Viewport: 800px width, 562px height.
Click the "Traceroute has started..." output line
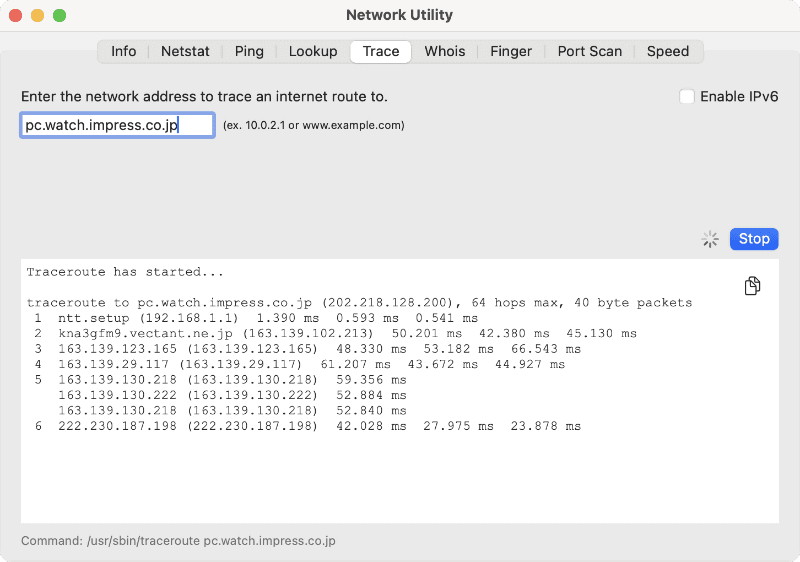[x=125, y=272]
